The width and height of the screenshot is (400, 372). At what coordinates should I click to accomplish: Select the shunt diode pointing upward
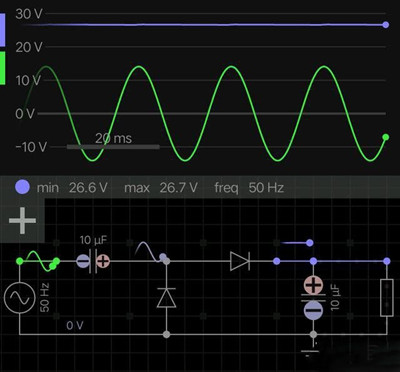(x=166, y=298)
